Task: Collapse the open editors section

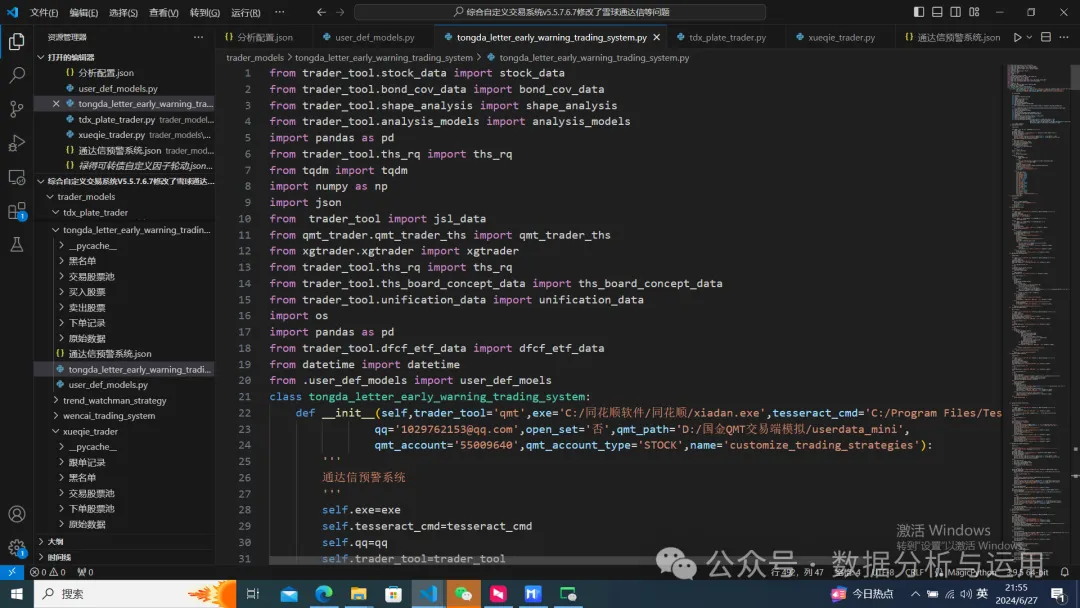Action: pos(41,57)
